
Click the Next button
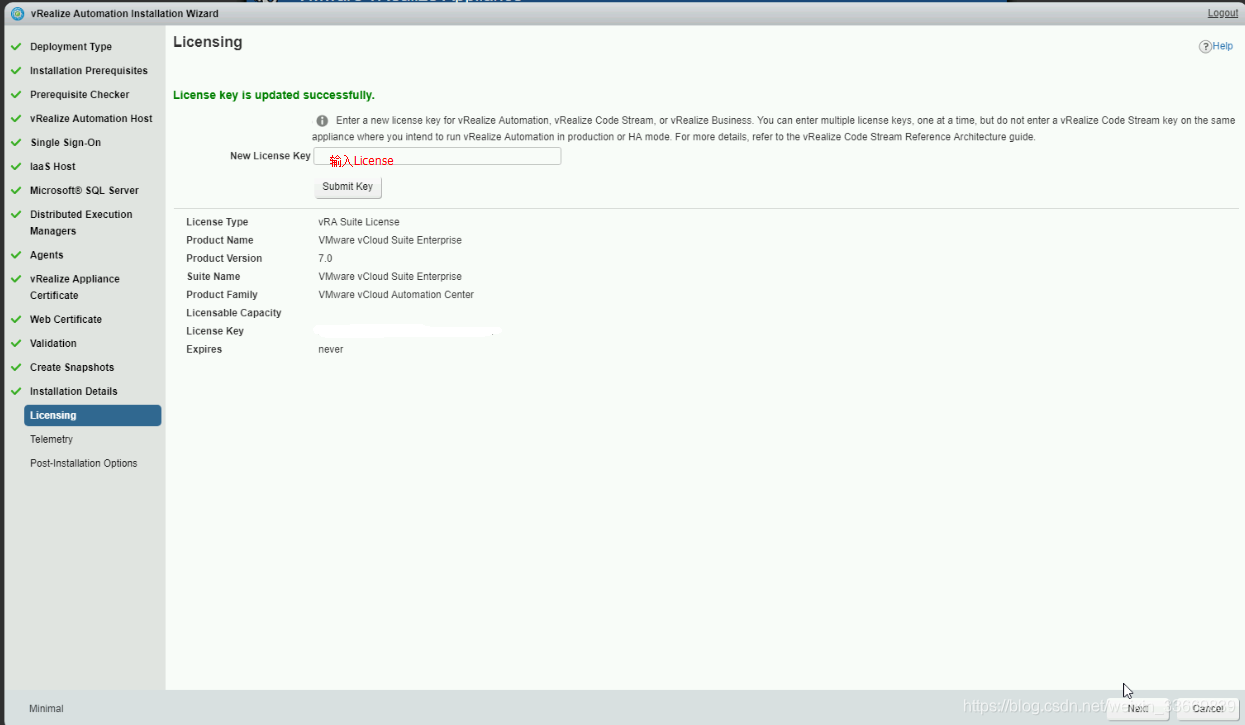pyautogui.click(x=1137, y=708)
